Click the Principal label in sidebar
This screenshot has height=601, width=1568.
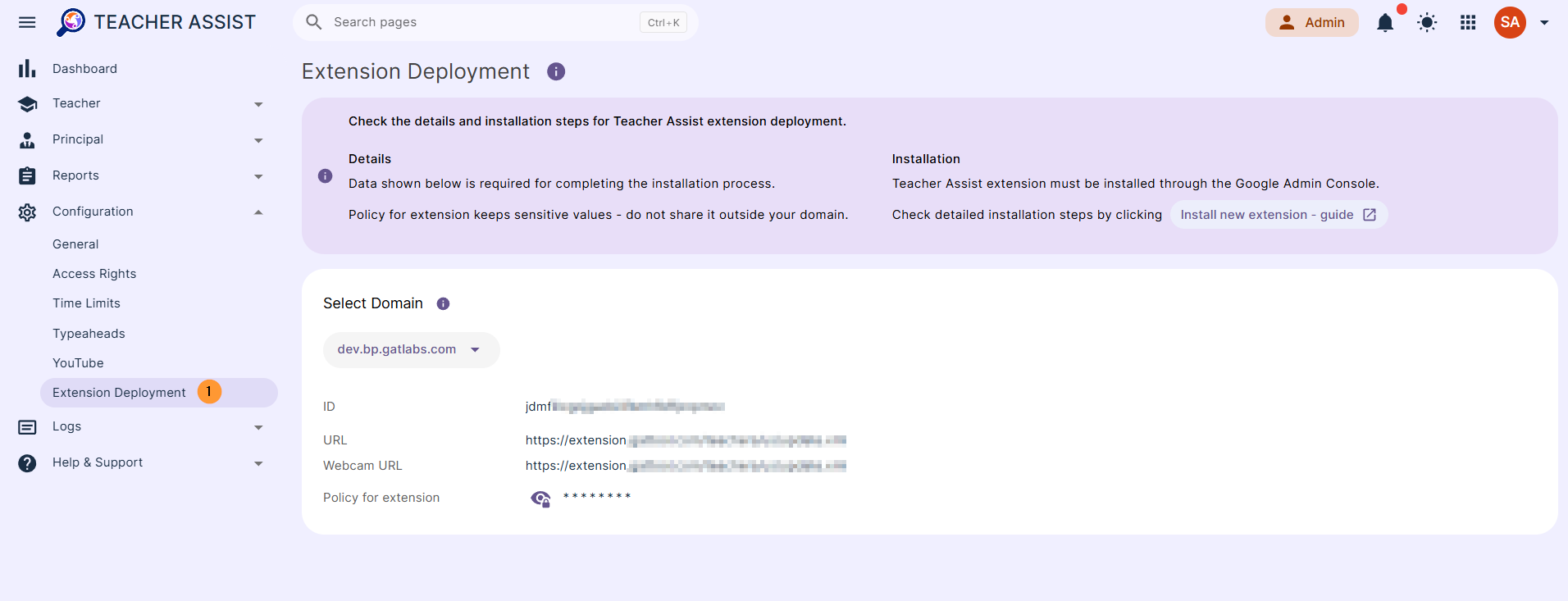(78, 139)
